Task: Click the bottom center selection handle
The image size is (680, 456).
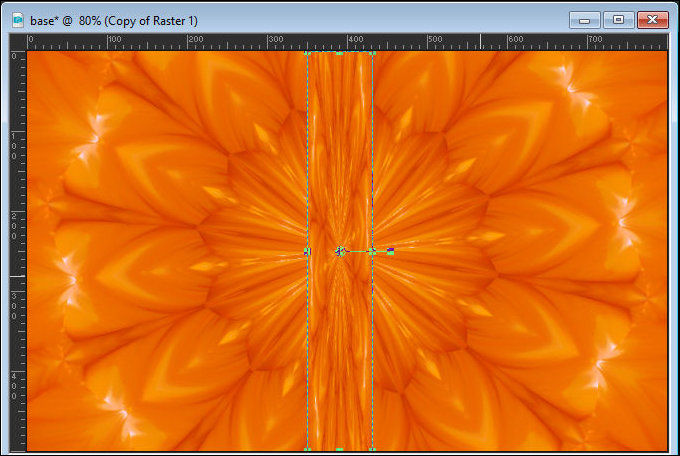Action: tap(340, 450)
